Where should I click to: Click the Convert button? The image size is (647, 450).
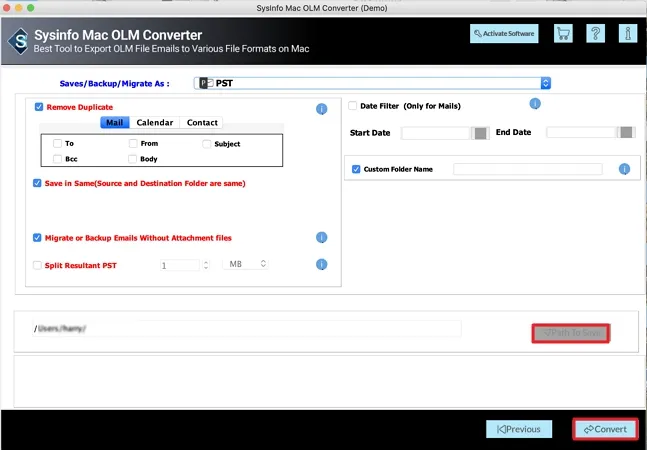coord(605,429)
